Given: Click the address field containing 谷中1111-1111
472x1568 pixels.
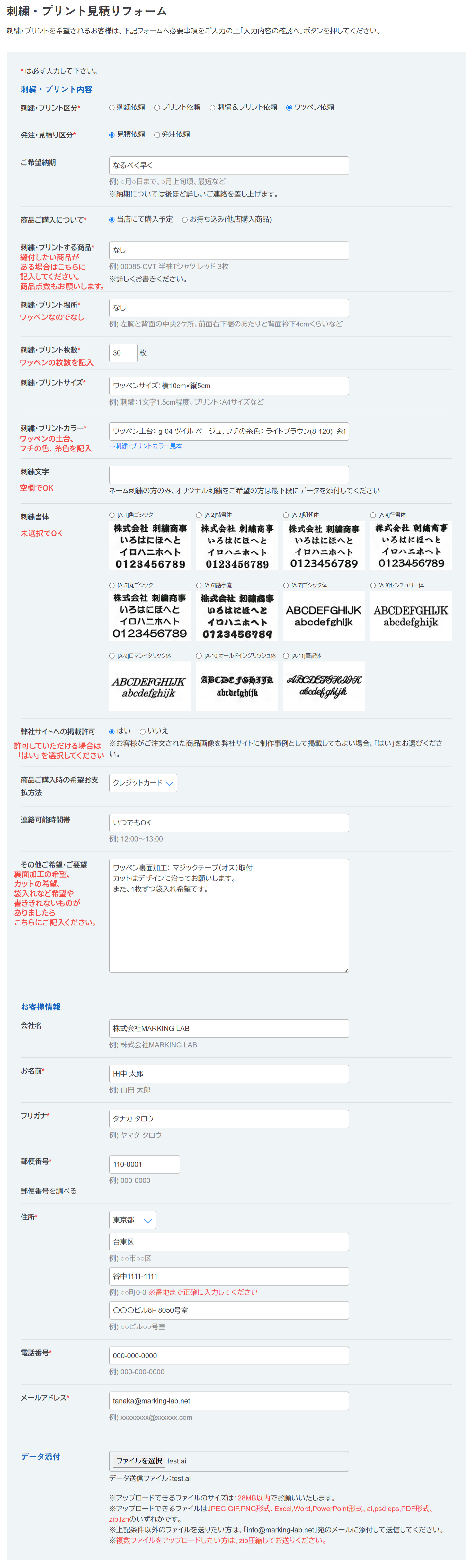Looking at the screenshot, I should (x=229, y=1276).
